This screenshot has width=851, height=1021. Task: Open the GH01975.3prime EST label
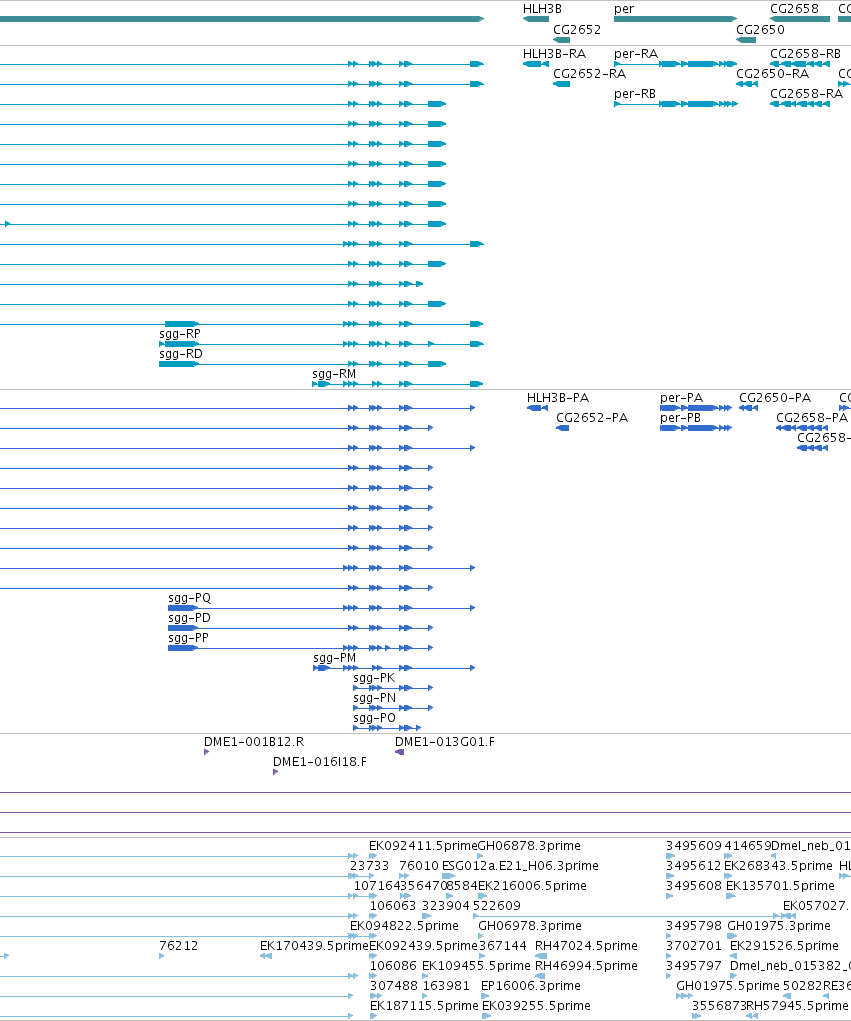779,926
